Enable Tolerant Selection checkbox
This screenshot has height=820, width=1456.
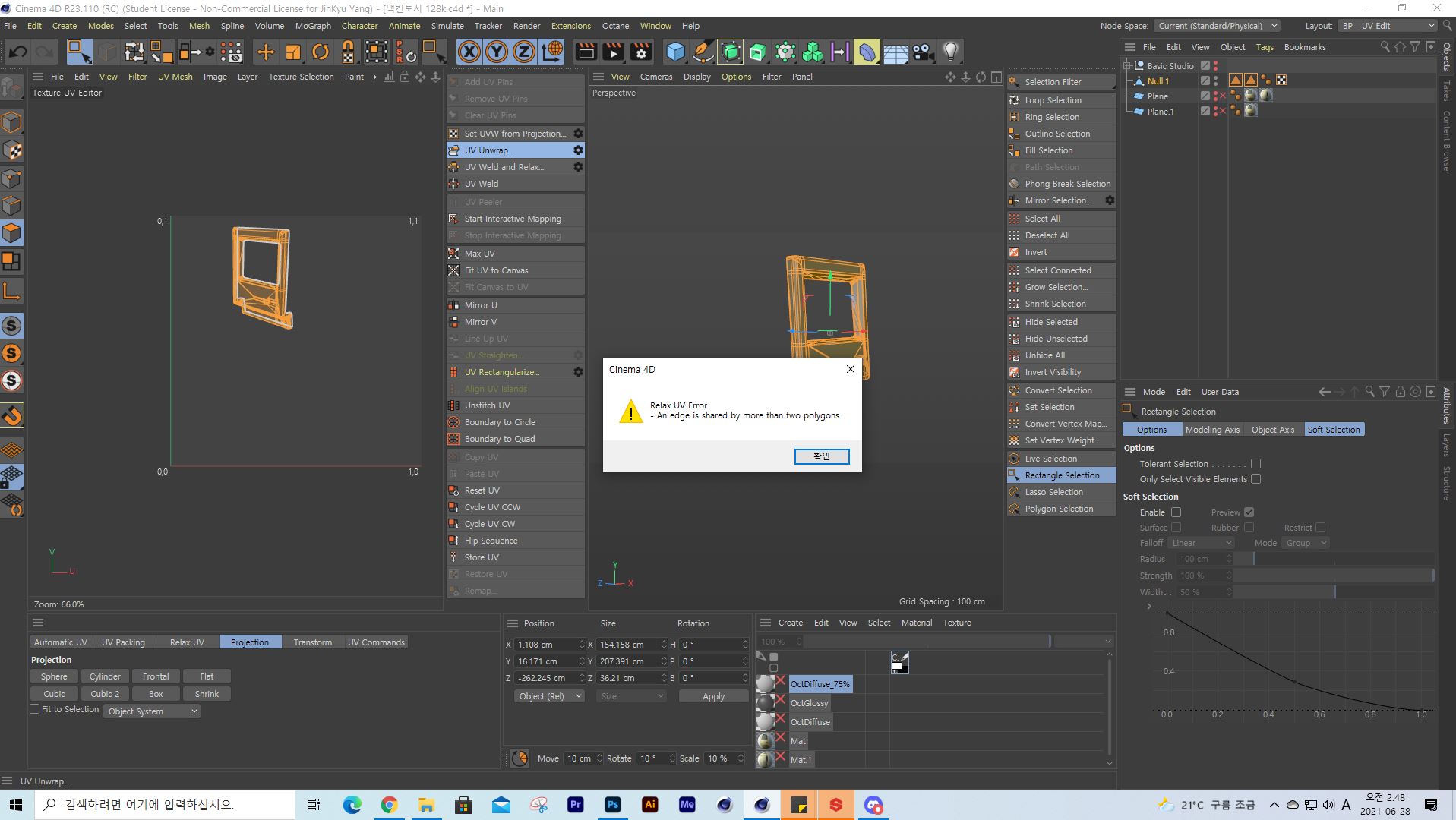(x=1255, y=464)
